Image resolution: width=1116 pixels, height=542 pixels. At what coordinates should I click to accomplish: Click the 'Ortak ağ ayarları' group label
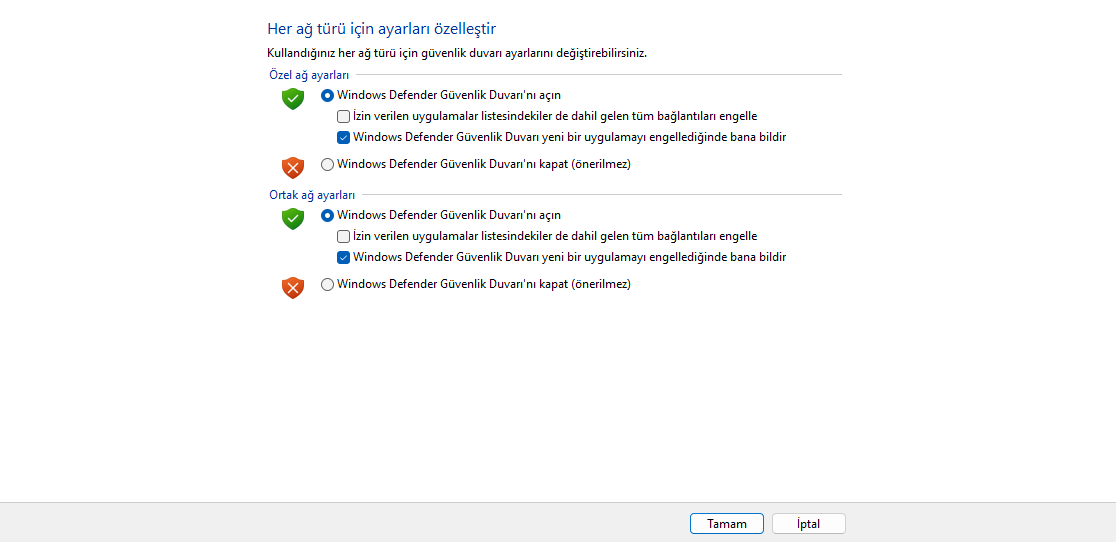pos(312,195)
